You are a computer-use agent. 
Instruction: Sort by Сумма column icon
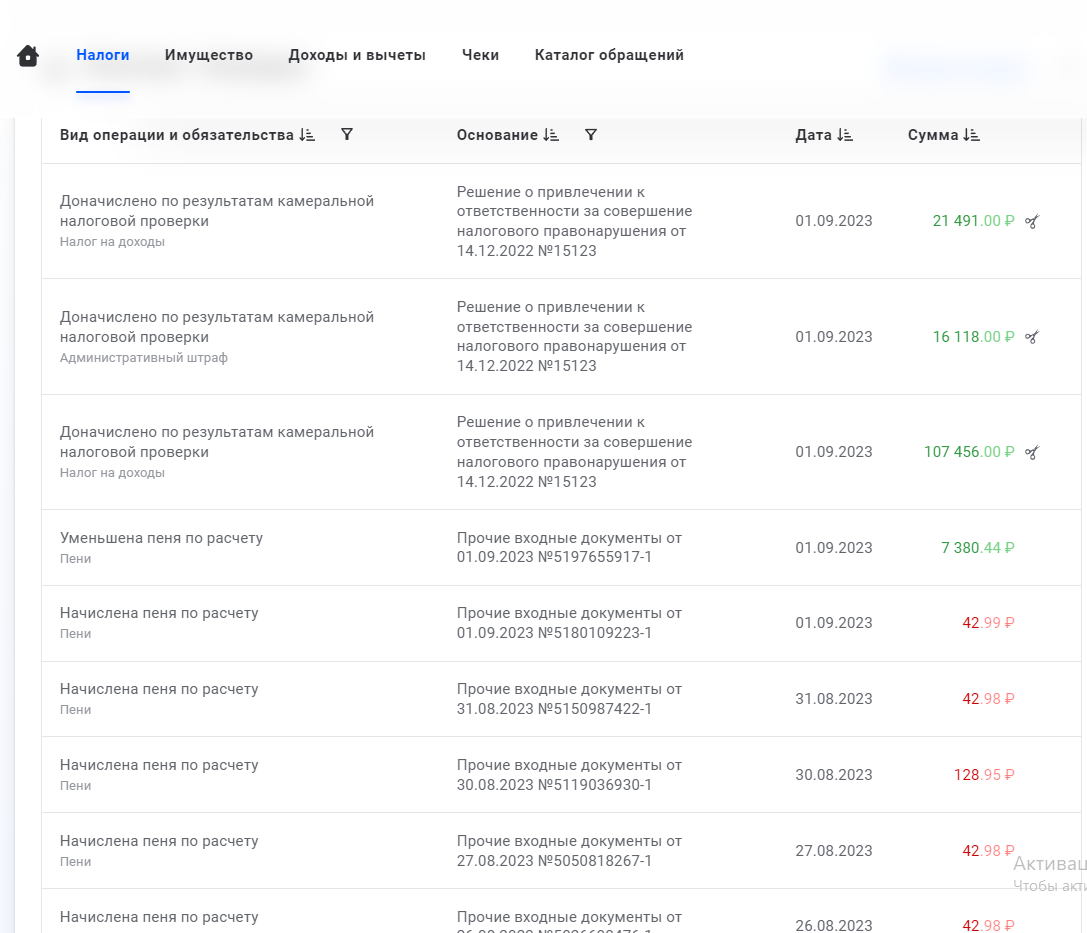(x=972, y=135)
